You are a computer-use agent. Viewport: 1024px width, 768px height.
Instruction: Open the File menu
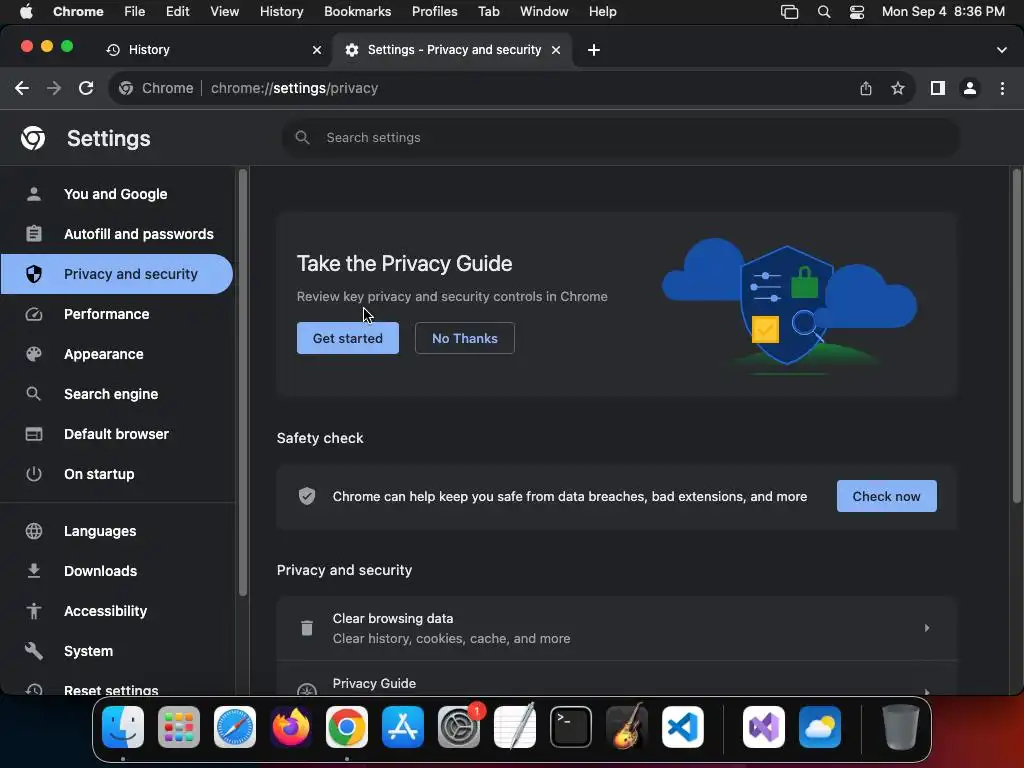pyautogui.click(x=135, y=12)
